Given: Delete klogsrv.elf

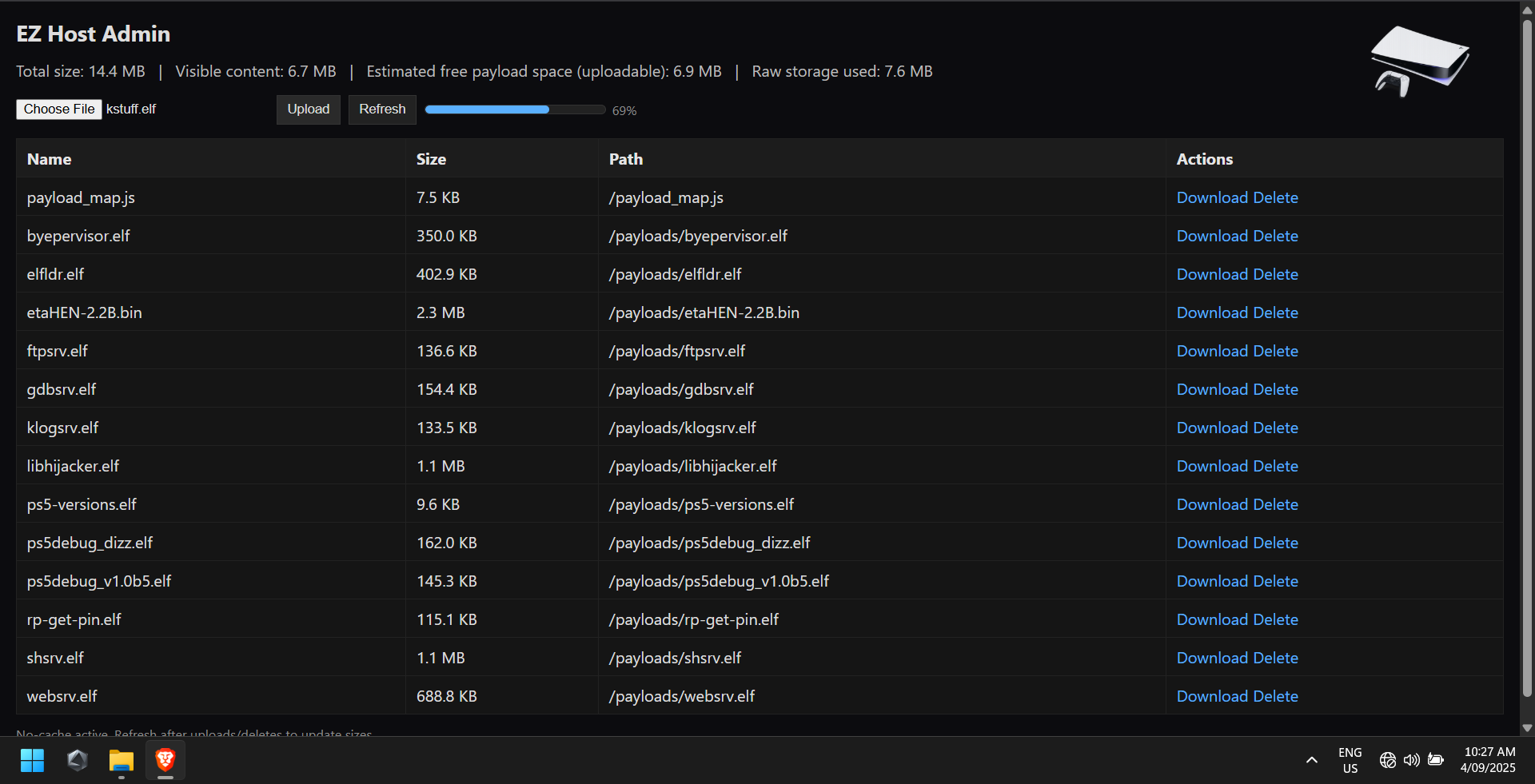Looking at the screenshot, I should coord(1275,428).
